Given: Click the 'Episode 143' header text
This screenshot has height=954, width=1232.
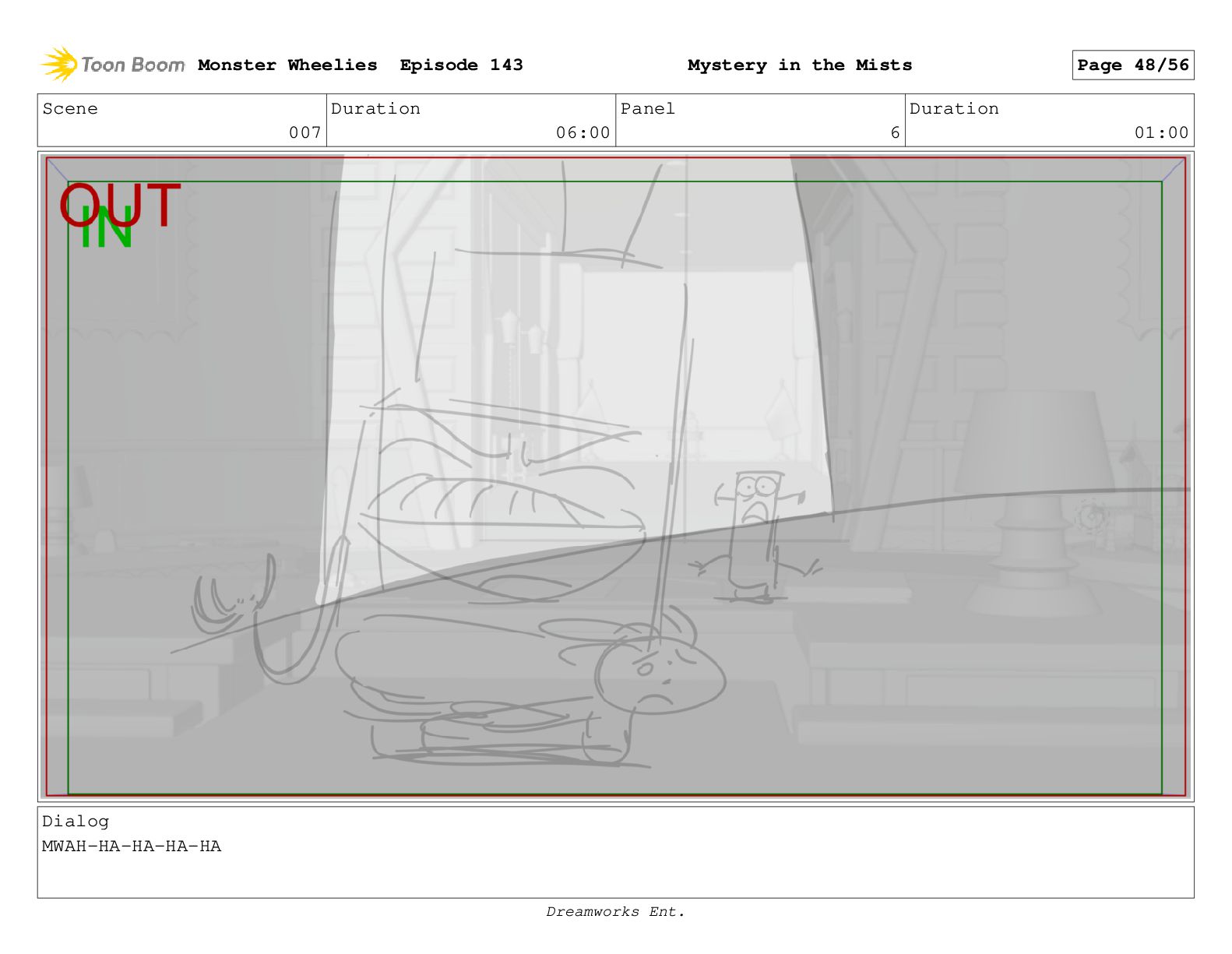Looking at the screenshot, I should click(461, 65).
